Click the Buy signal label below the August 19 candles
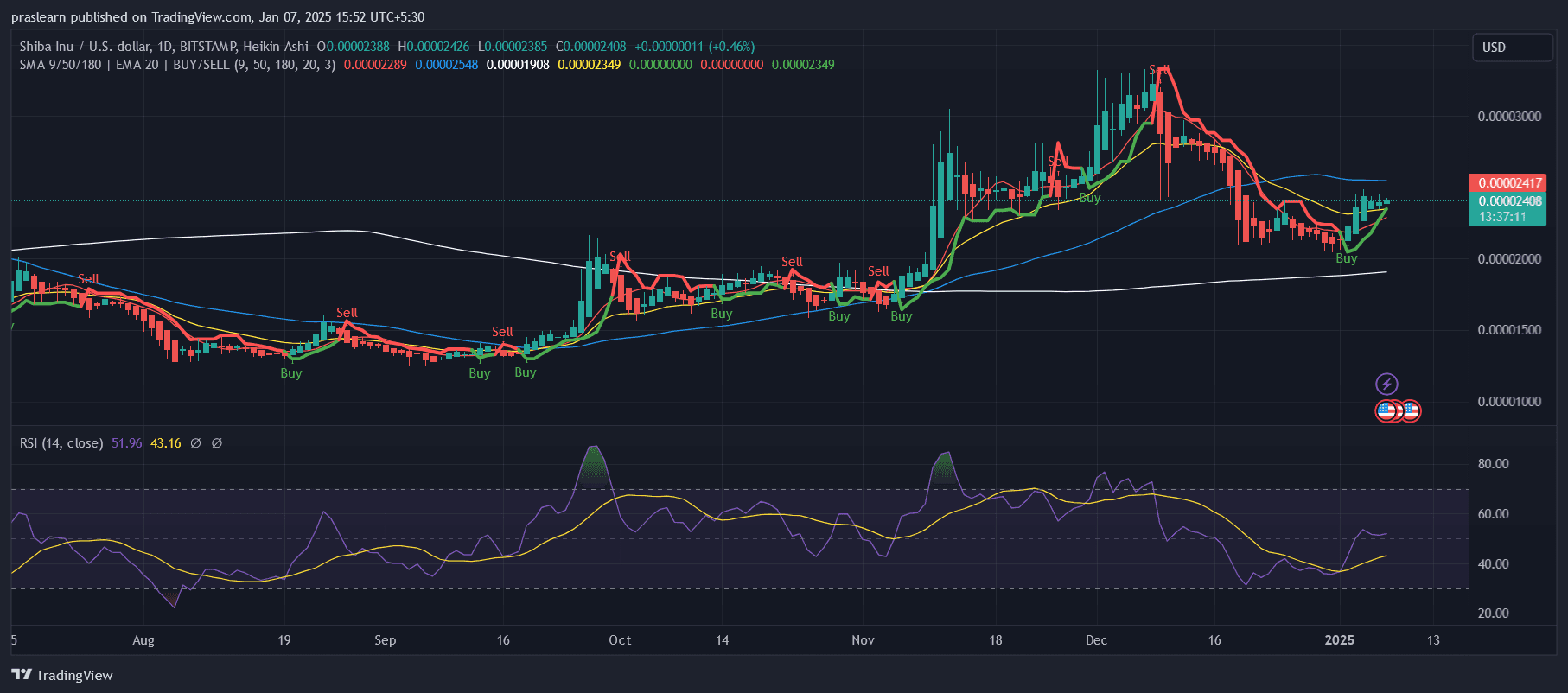The height and width of the screenshot is (693, 1568). click(x=291, y=373)
